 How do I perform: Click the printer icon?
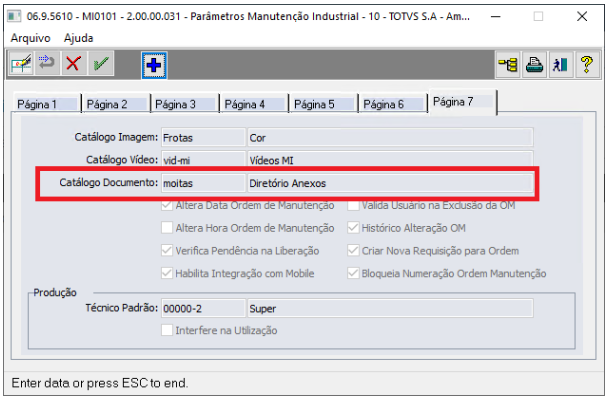[x=534, y=64]
